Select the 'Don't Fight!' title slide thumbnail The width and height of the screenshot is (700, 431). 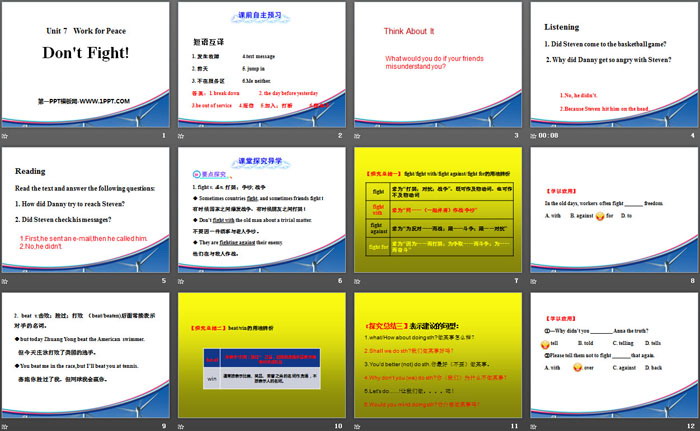tap(84, 63)
